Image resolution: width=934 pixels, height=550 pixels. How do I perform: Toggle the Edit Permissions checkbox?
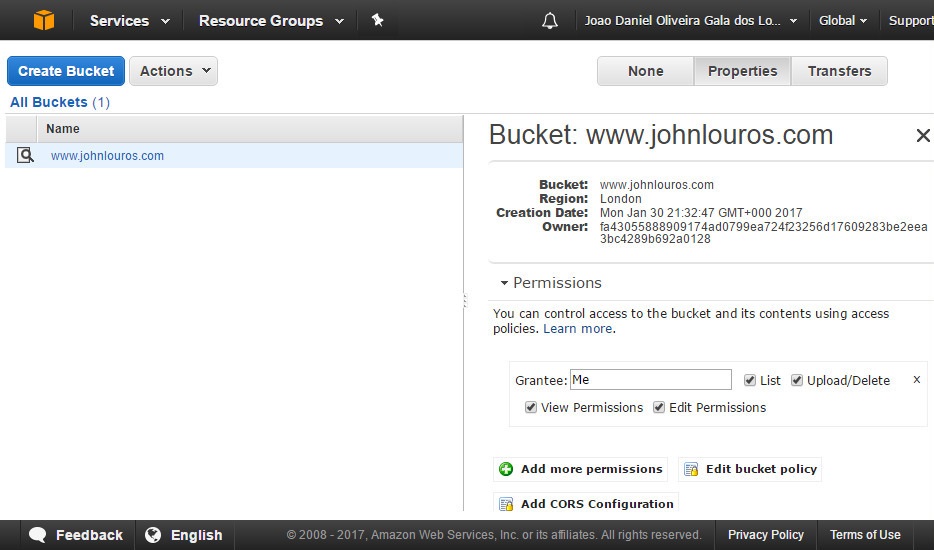click(659, 407)
